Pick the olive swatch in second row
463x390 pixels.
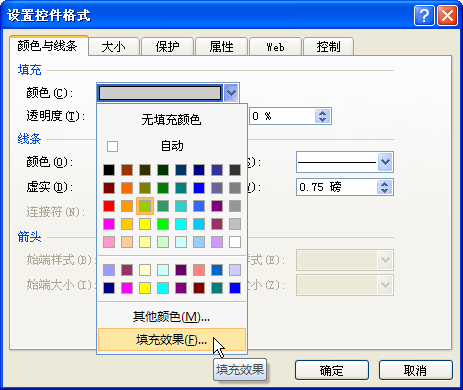pos(145,188)
